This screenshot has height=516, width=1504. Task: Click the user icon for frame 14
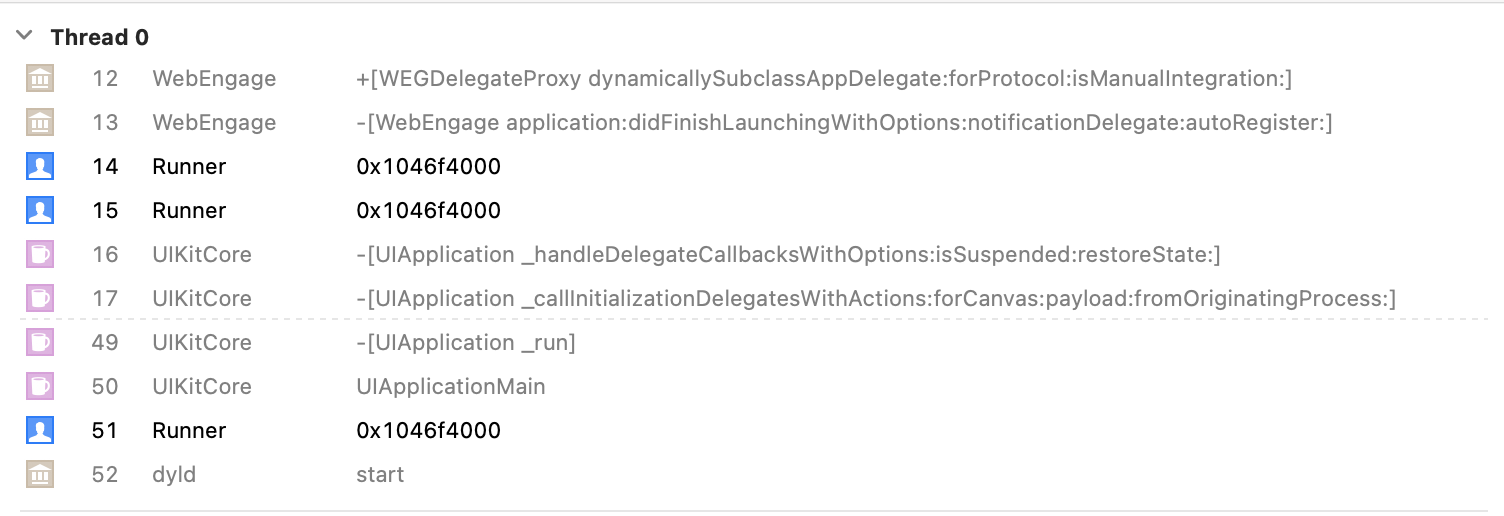point(39,166)
